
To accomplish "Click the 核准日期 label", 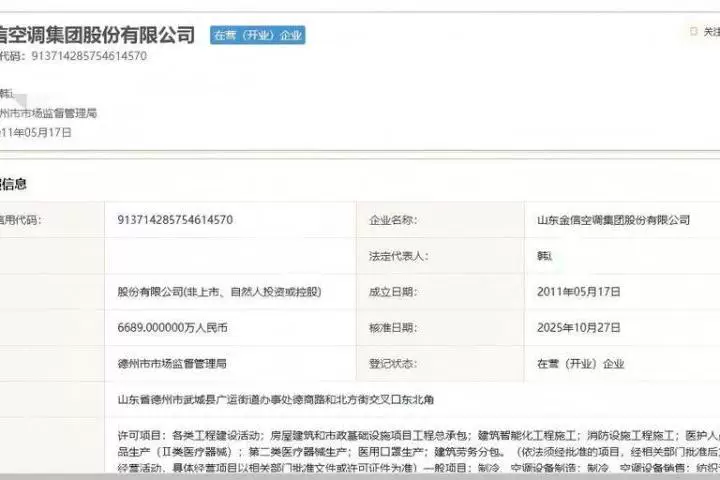I will (393, 328).
